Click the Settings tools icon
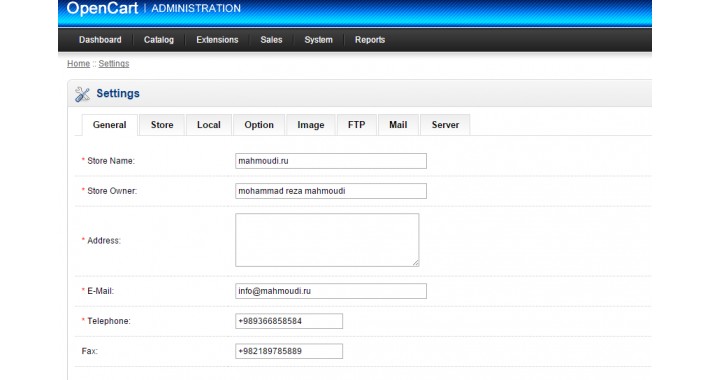The width and height of the screenshot is (710, 380). point(82,94)
